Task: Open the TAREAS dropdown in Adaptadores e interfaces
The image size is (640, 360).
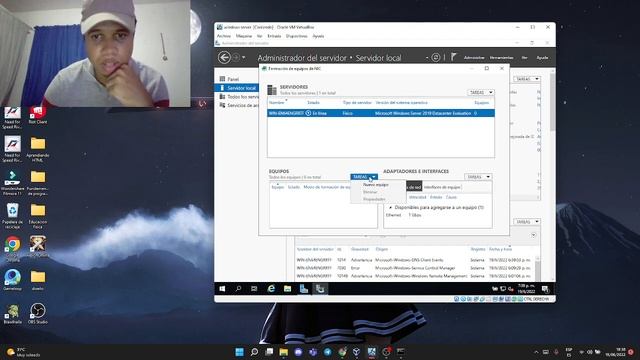Action: 478,177
